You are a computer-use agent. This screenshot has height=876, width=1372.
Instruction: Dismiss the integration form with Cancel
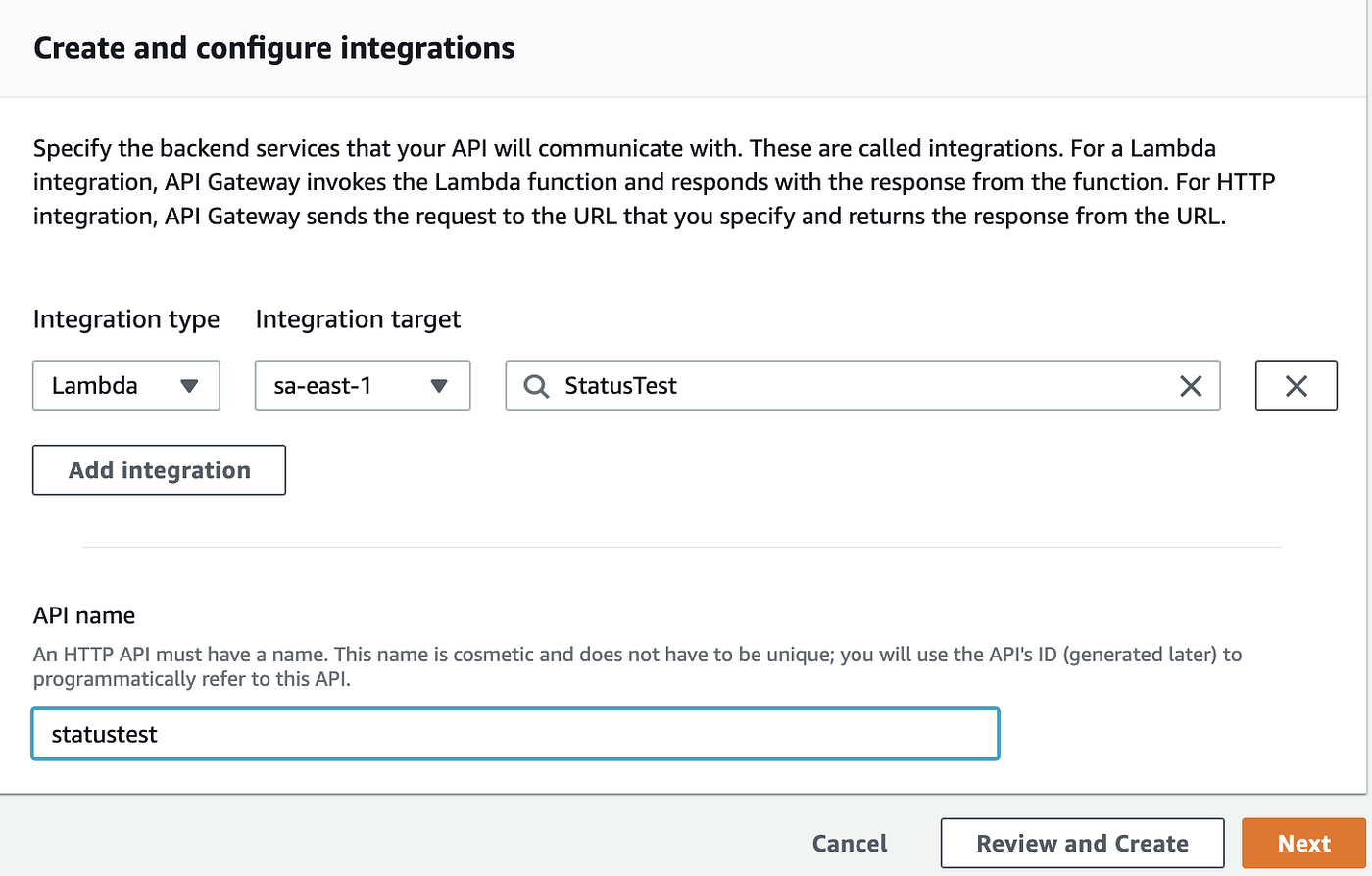coord(849,843)
